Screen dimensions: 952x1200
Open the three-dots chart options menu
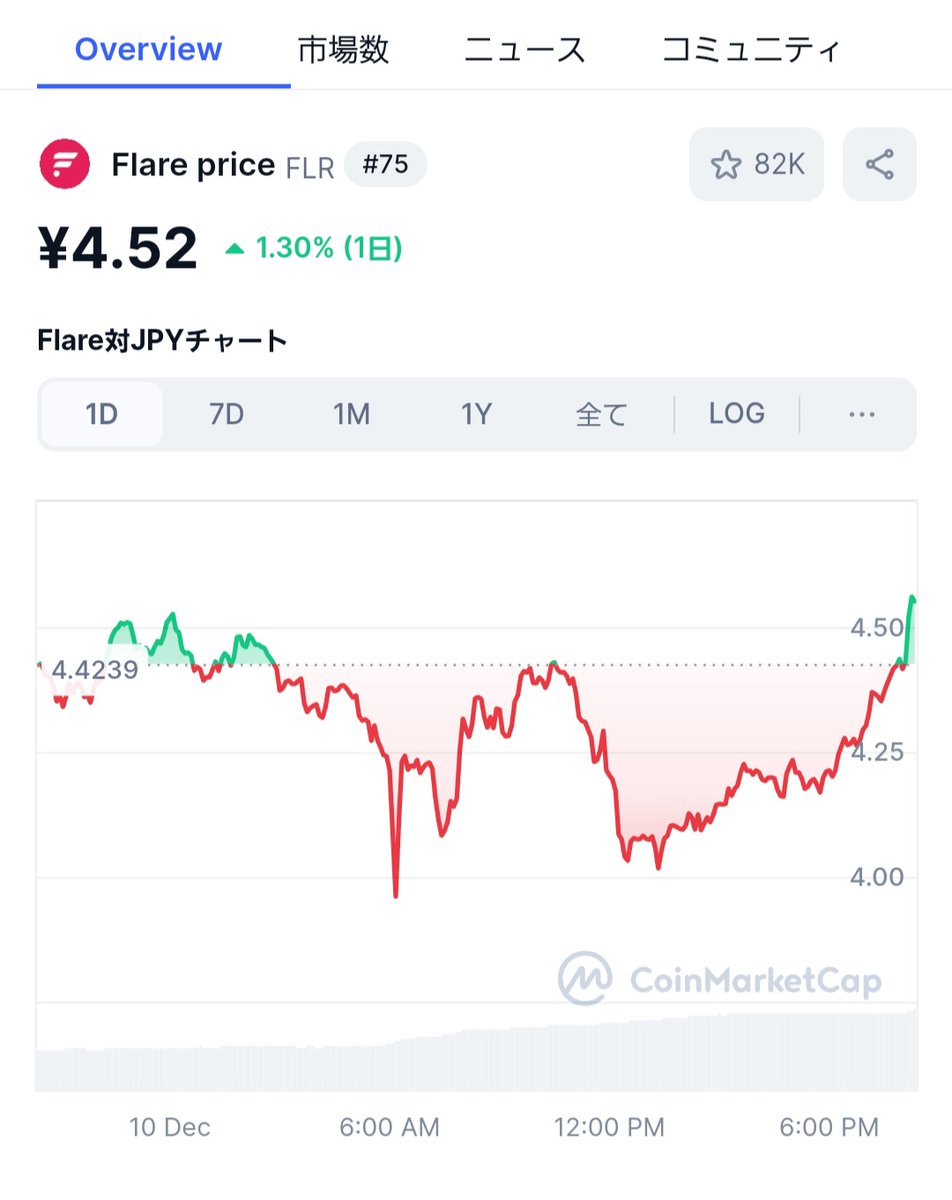[x=861, y=414]
